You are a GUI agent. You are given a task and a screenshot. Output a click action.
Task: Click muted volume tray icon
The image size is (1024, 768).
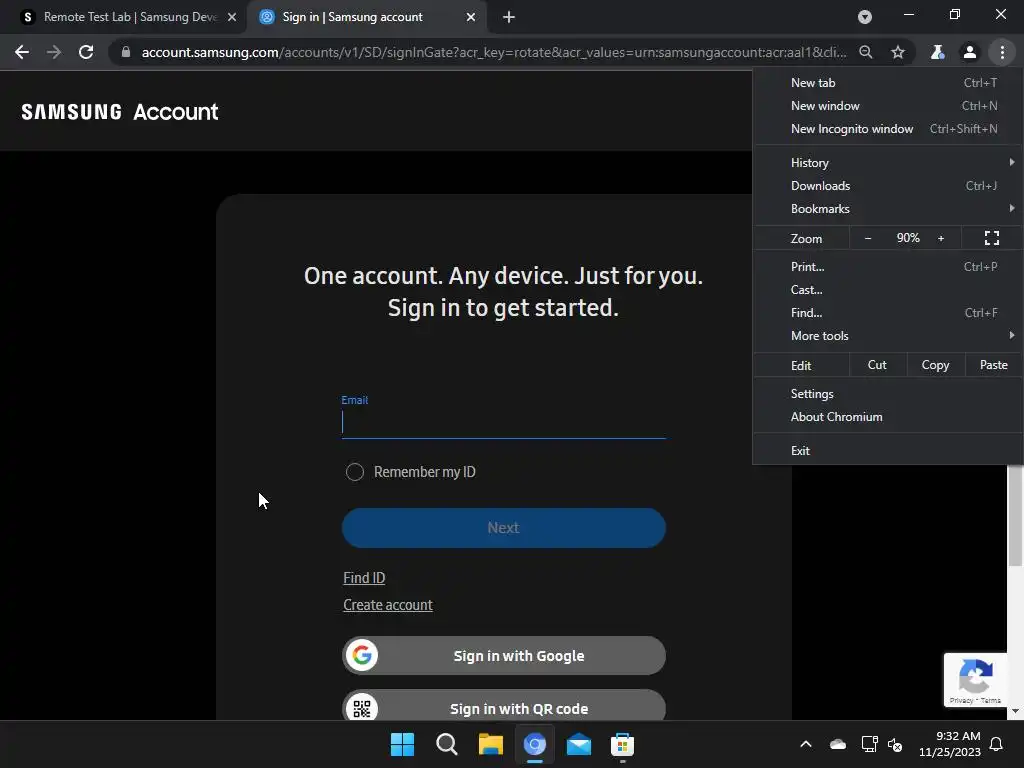pyautogui.click(x=895, y=744)
